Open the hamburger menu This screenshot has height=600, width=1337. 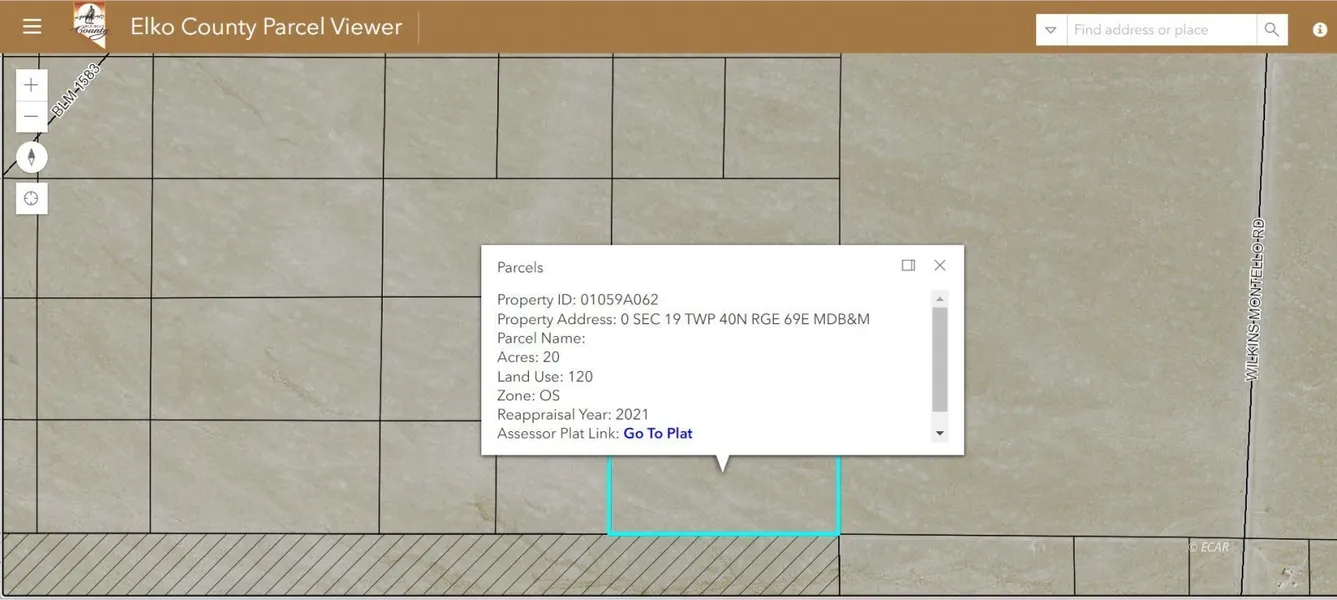pos(32,27)
